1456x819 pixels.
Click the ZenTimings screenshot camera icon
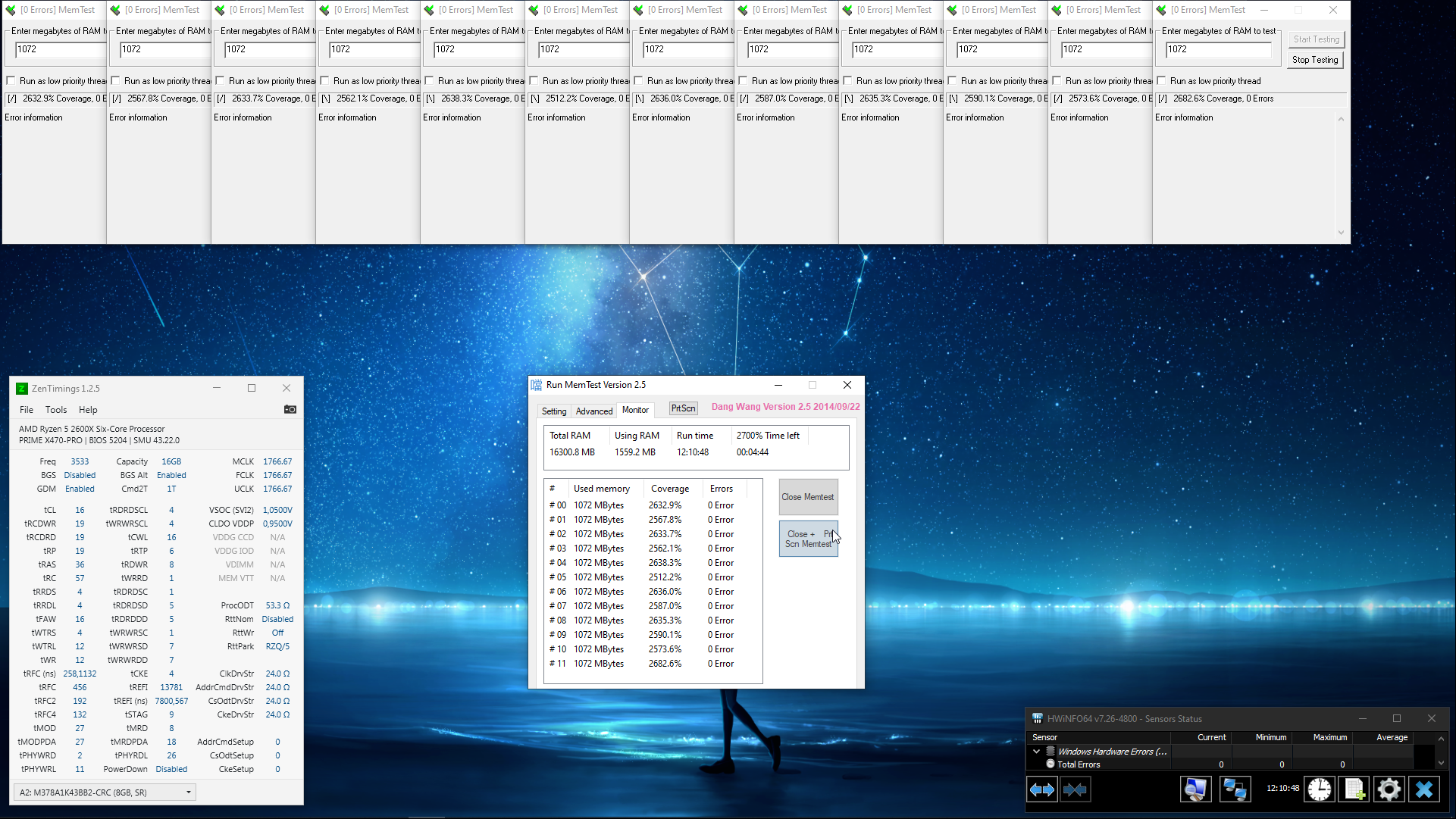pos(290,409)
